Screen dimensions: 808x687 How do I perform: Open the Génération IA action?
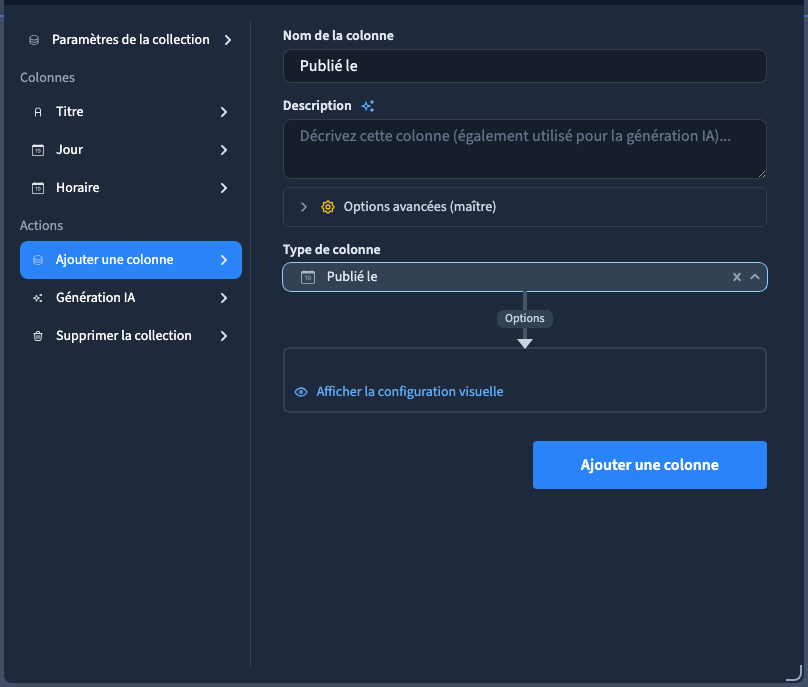pyautogui.click(x=131, y=298)
